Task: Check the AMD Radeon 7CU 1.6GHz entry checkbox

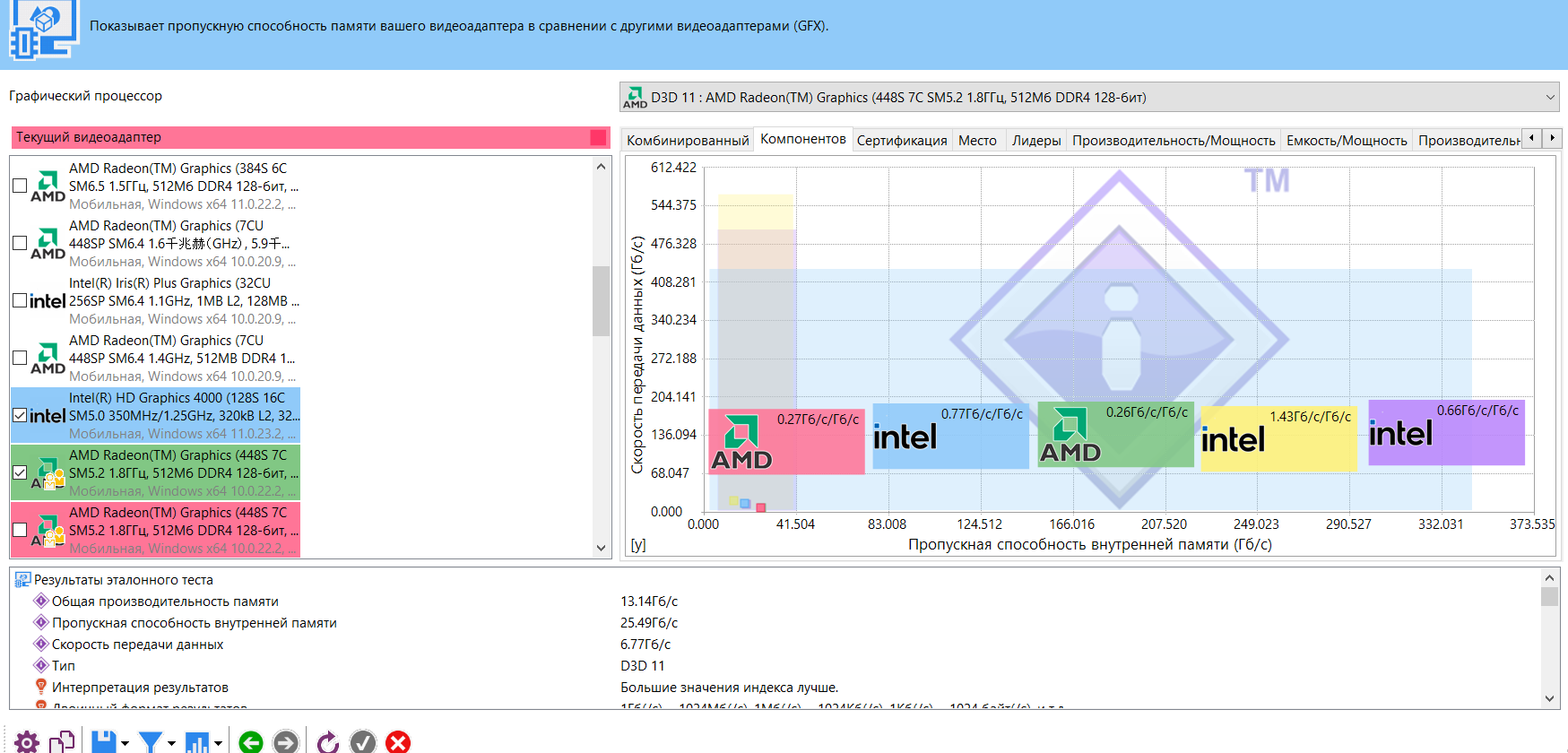Action: pos(20,243)
